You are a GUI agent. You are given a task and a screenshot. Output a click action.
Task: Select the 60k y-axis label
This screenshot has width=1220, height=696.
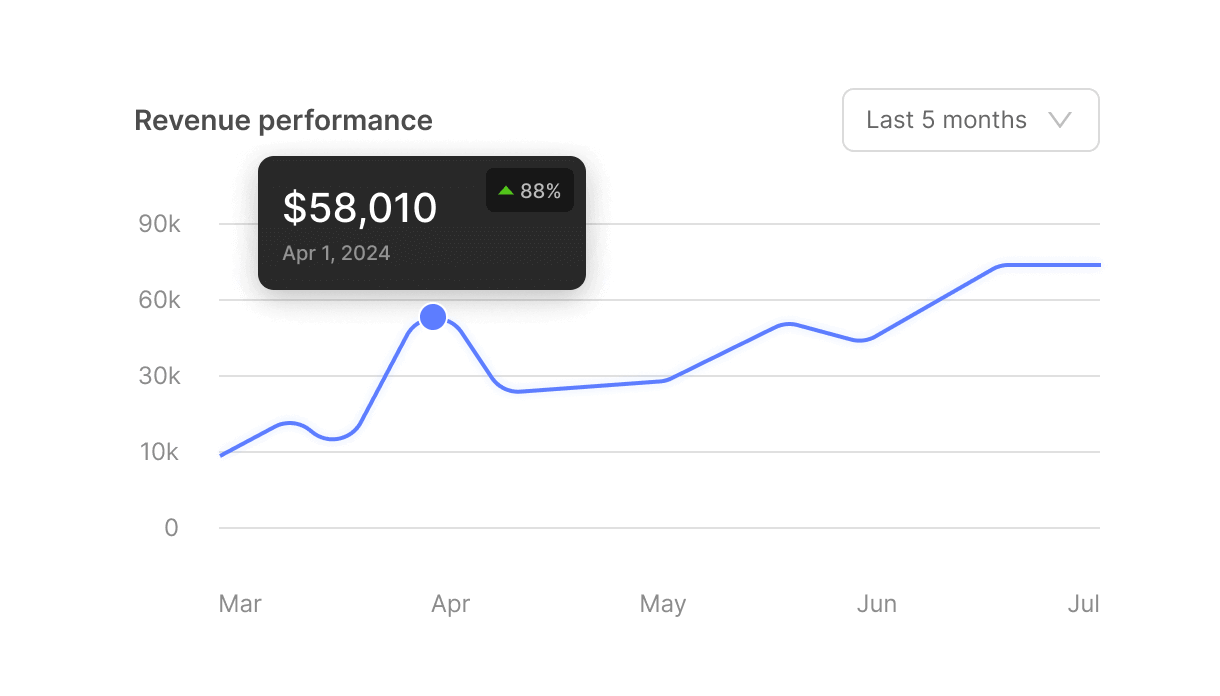click(159, 300)
